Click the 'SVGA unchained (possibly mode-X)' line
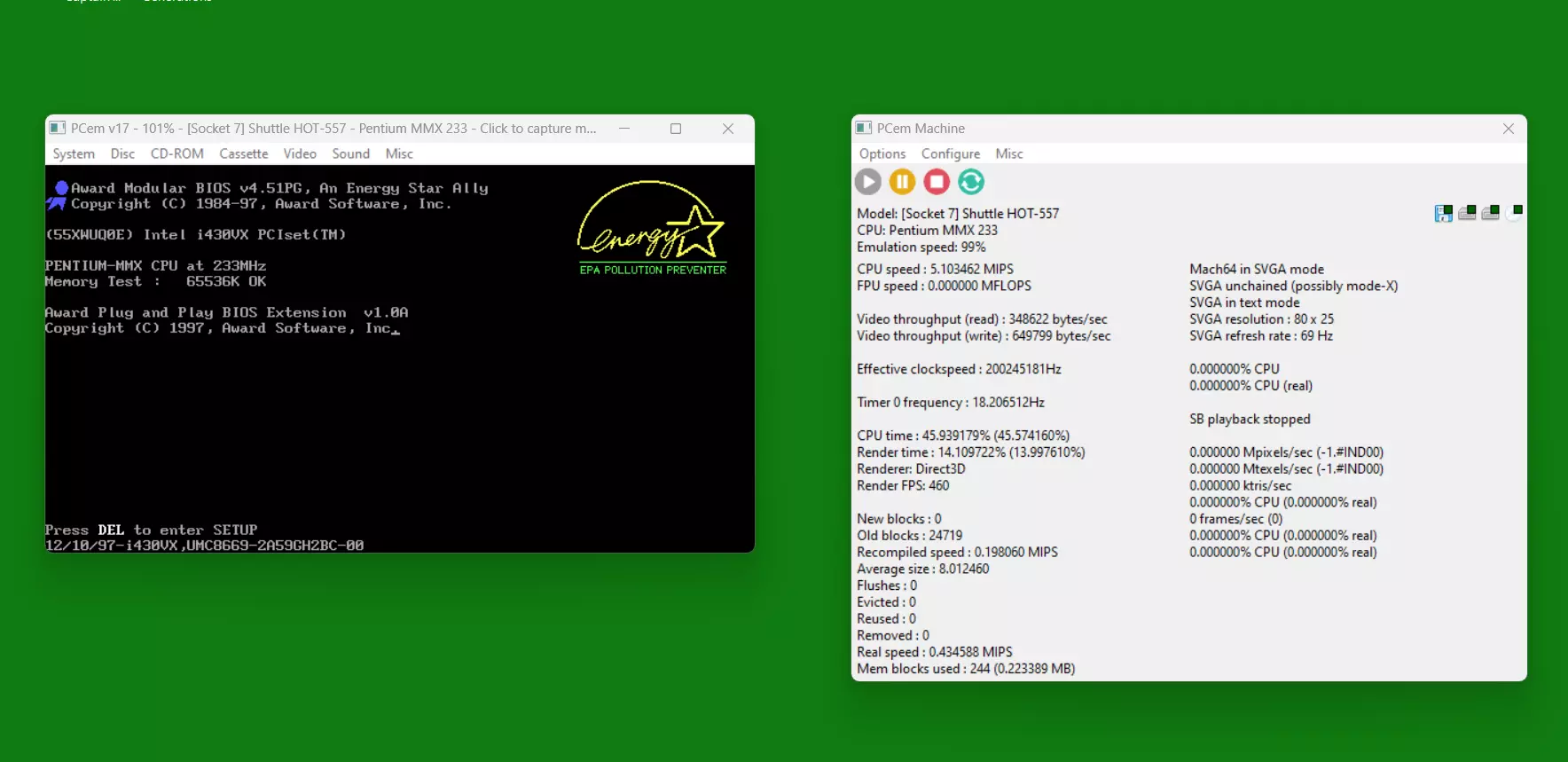 click(1293, 286)
